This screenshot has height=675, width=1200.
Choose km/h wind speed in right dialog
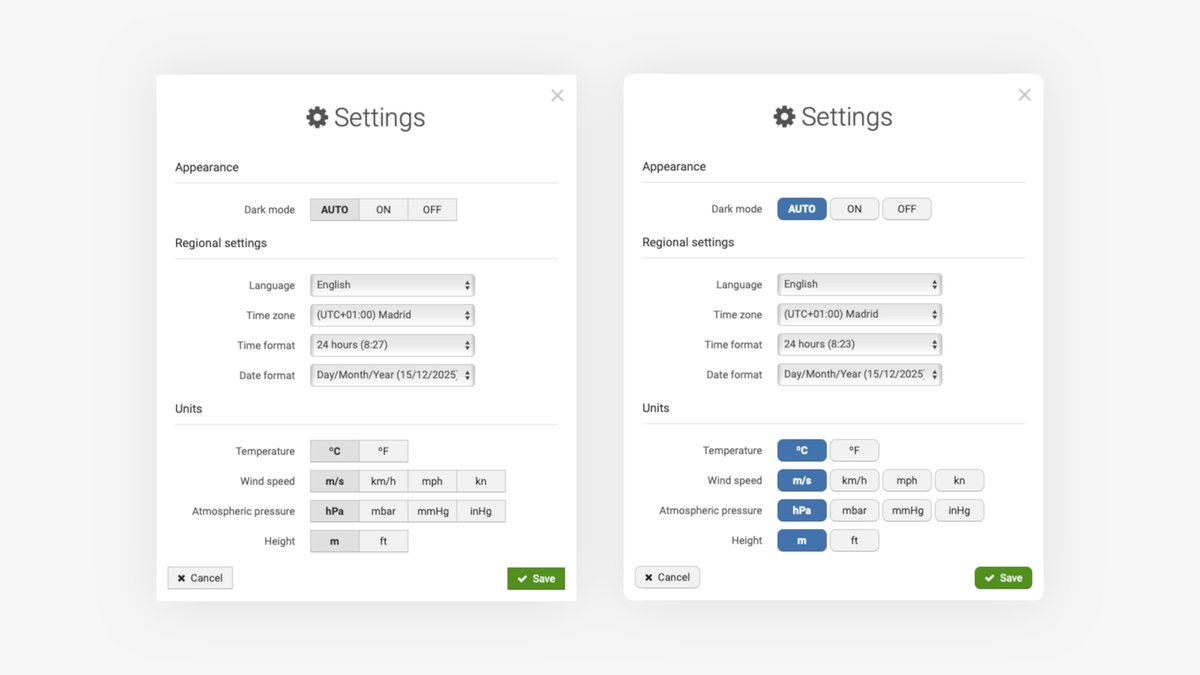coord(854,480)
